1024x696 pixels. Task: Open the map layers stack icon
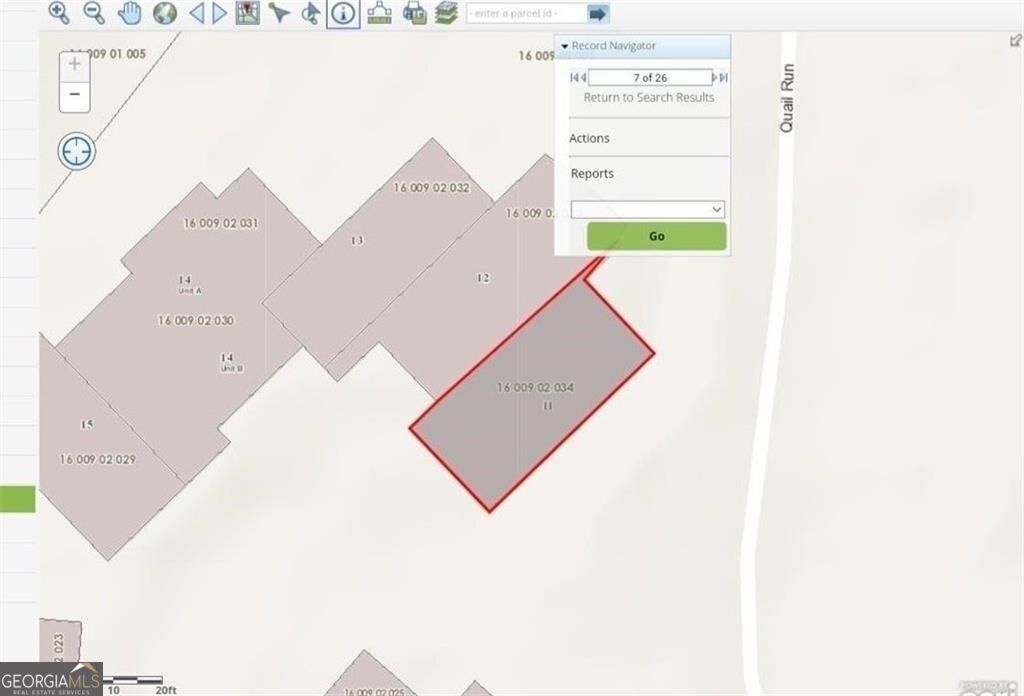pyautogui.click(x=446, y=13)
